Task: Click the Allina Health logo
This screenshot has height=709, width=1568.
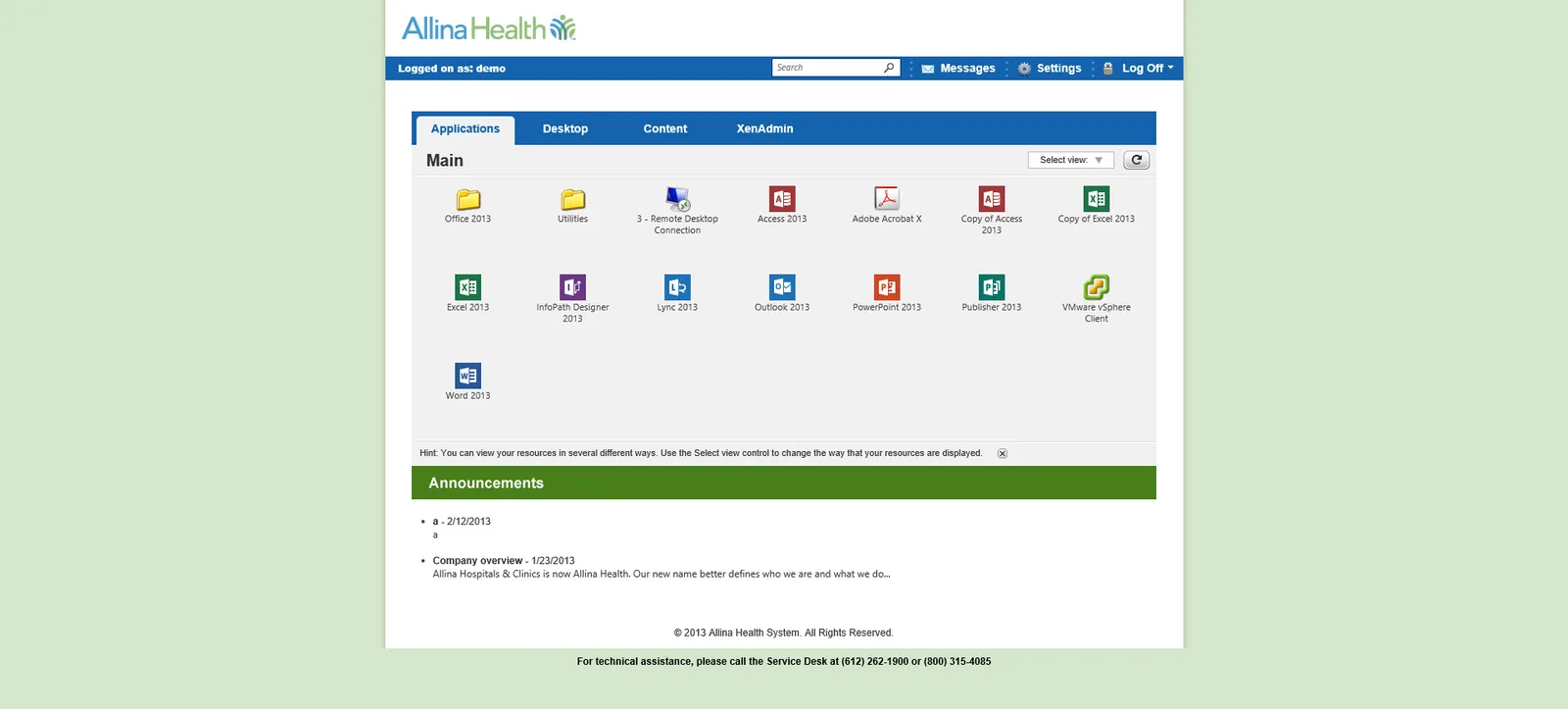Action: (489, 28)
